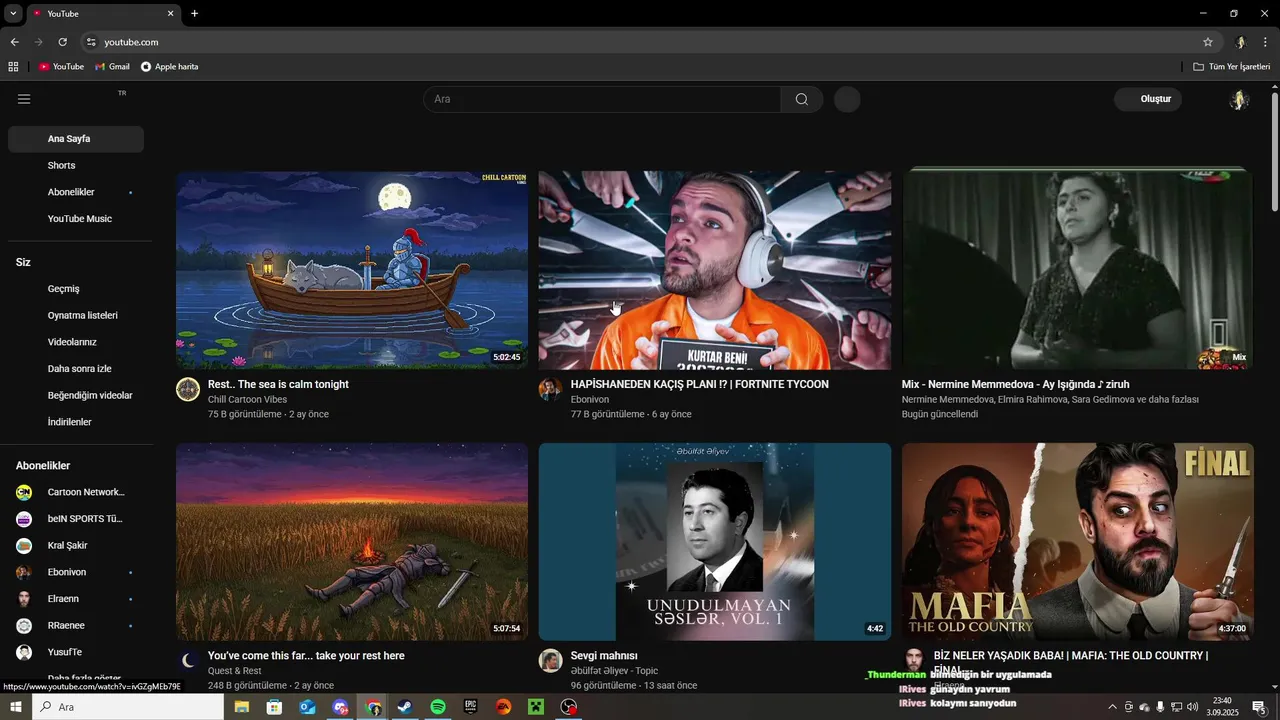Open the Windows Start menu
The image size is (1280, 720).
click(16, 707)
